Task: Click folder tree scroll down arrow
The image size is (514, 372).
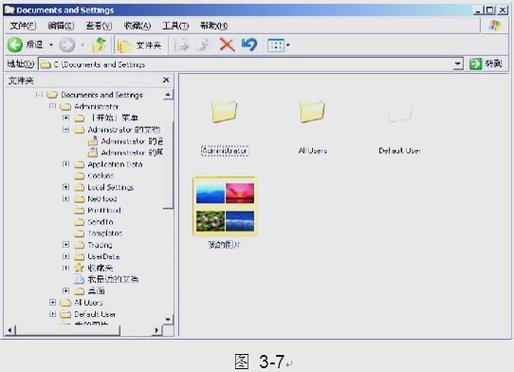Action: [x=168, y=319]
